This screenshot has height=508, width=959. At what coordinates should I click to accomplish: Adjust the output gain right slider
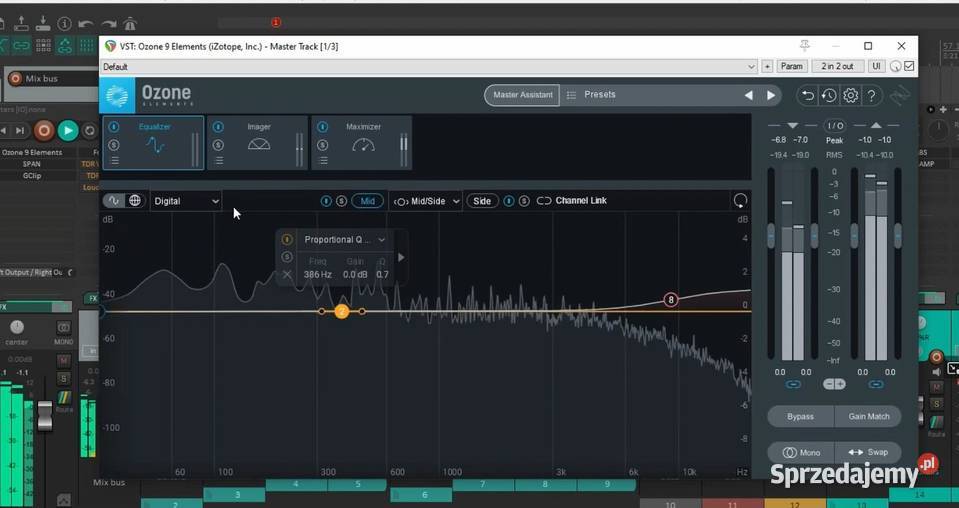[897, 235]
